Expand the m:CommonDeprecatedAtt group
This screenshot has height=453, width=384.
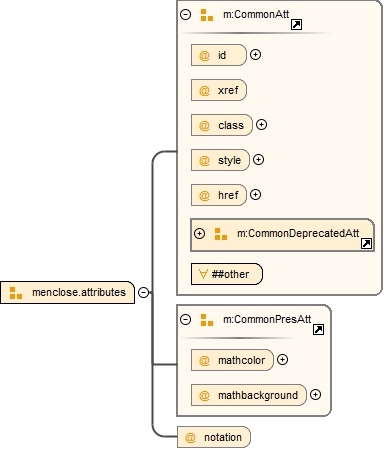pos(199,233)
